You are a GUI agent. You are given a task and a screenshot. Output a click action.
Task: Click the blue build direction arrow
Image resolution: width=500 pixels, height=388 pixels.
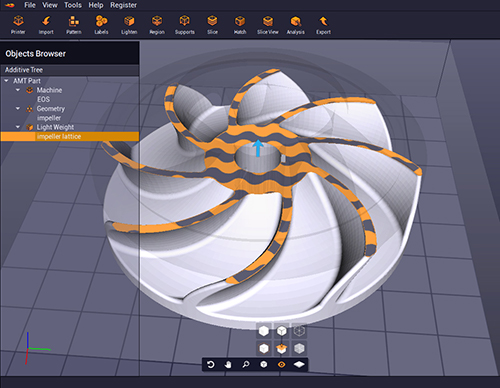coord(258,148)
